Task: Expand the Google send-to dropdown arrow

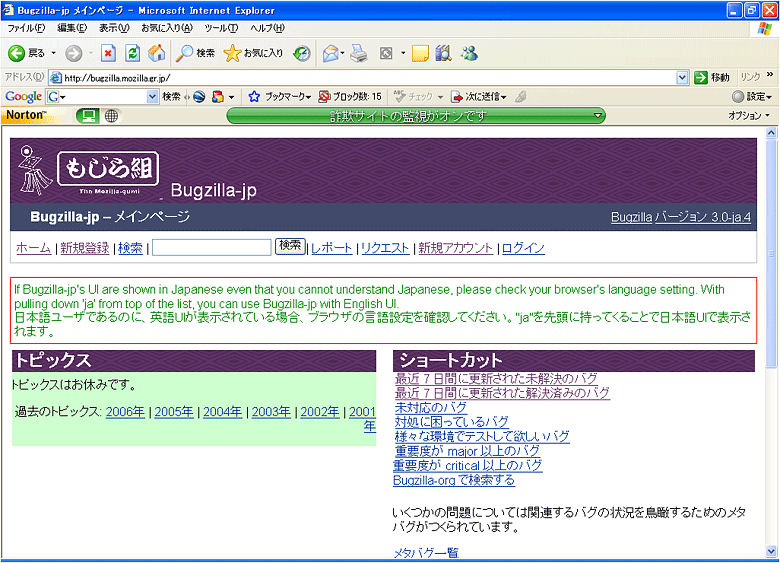Action: point(504,97)
